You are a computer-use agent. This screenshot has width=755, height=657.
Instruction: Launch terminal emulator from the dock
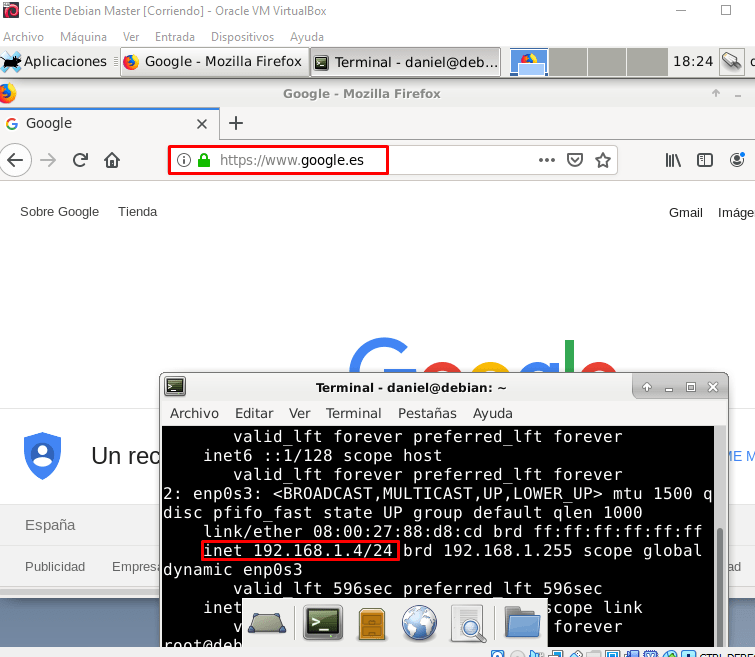point(324,623)
